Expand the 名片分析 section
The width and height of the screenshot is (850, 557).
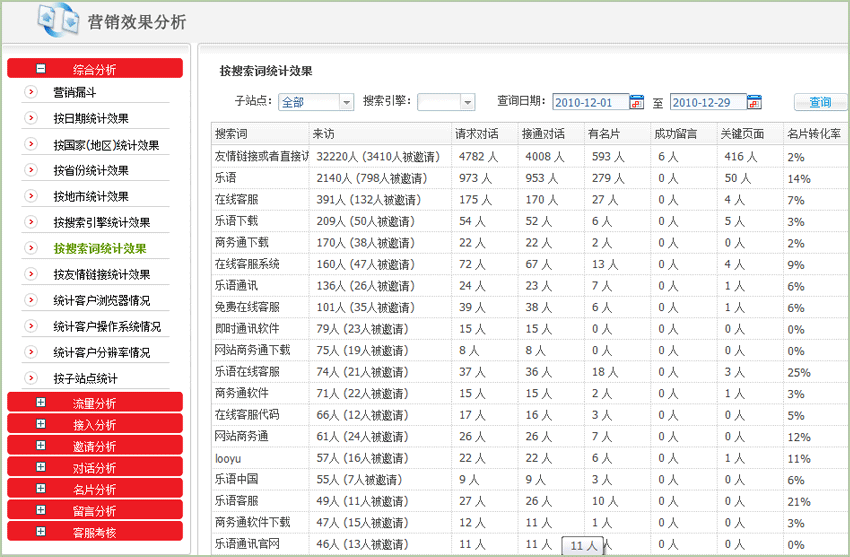click(x=41, y=489)
